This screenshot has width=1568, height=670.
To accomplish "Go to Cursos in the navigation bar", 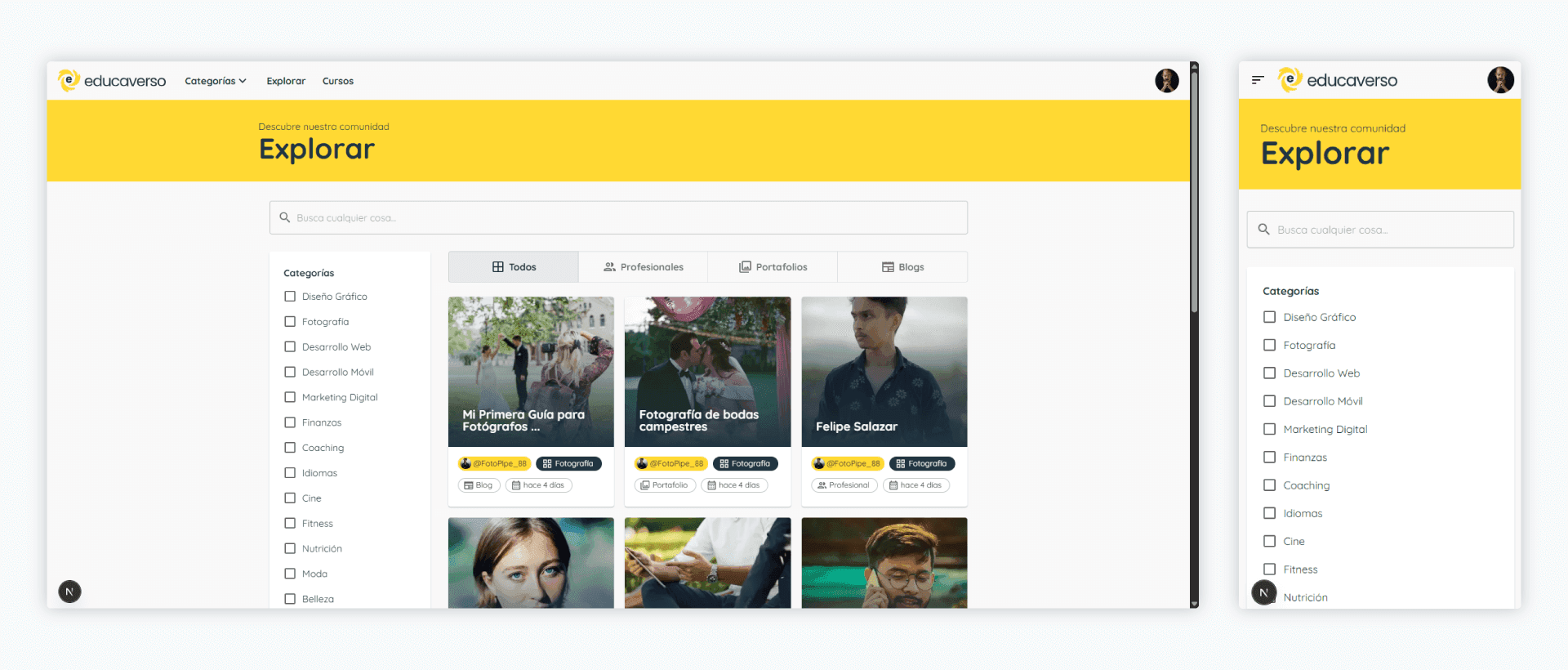I will 337,81.
